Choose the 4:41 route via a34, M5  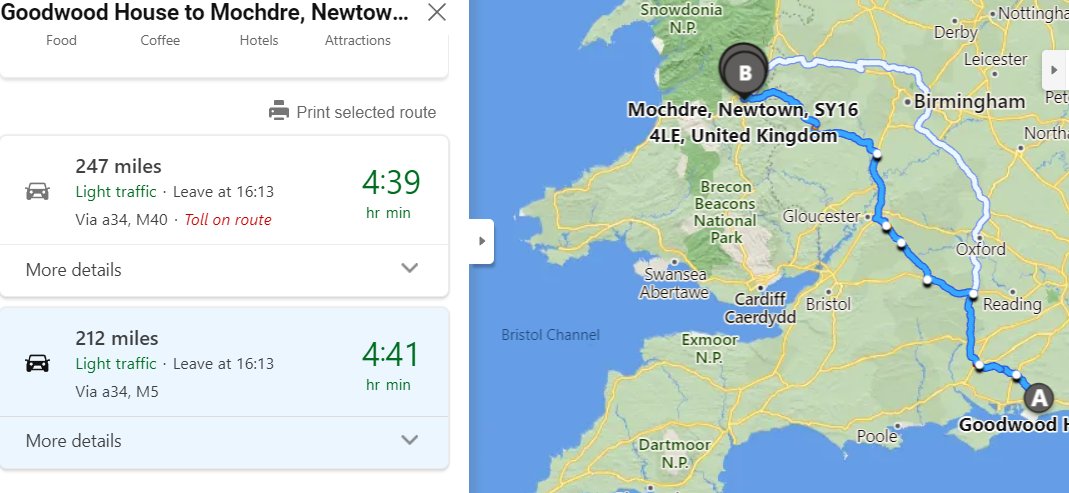(x=224, y=362)
